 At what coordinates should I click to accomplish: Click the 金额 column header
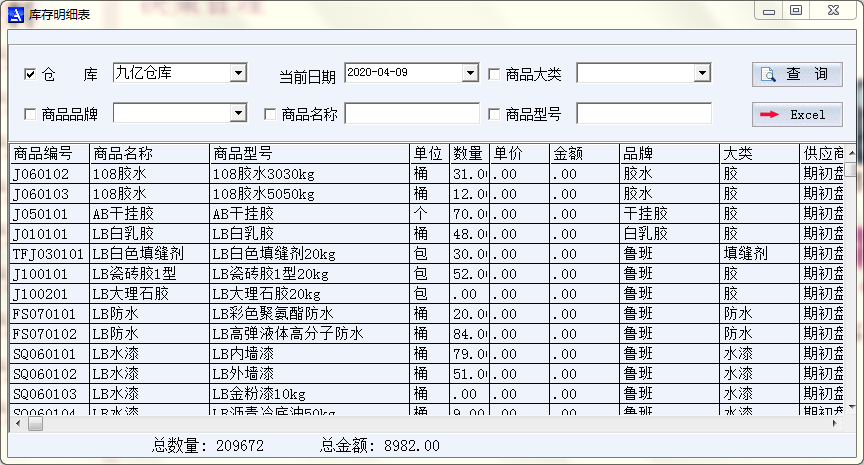click(x=585, y=153)
